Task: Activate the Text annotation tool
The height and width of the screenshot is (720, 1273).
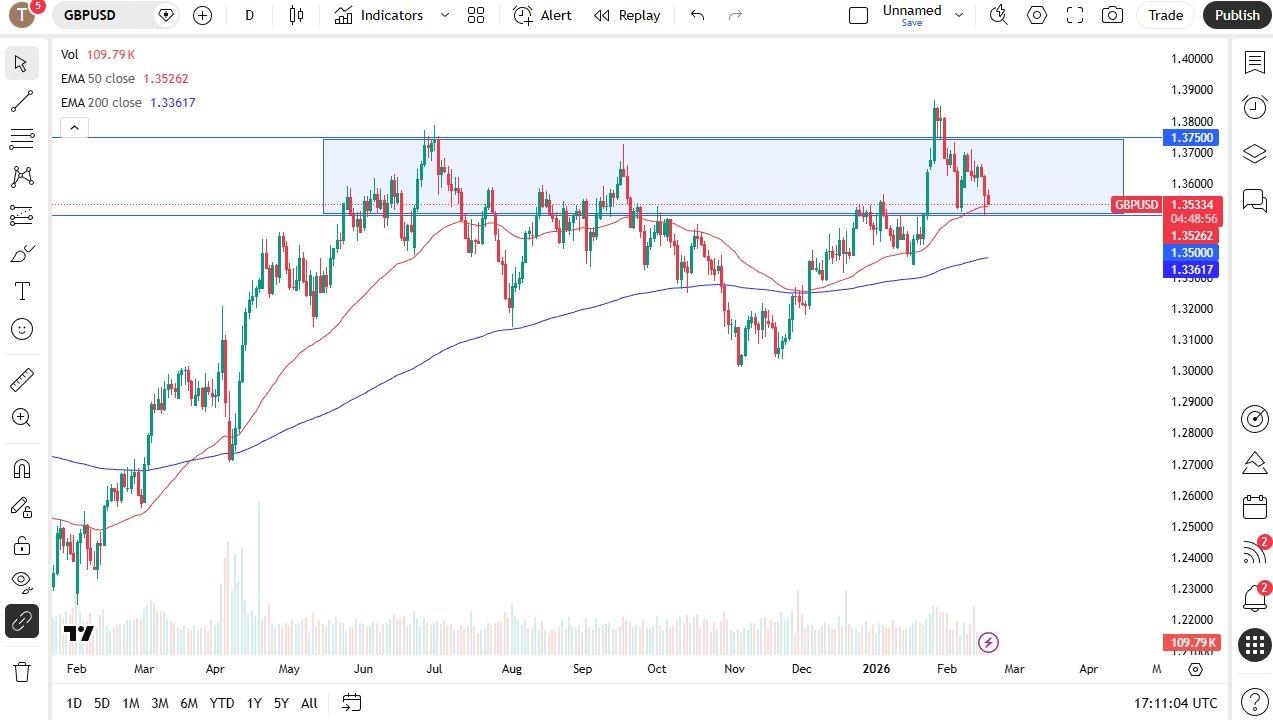Action: click(x=22, y=291)
